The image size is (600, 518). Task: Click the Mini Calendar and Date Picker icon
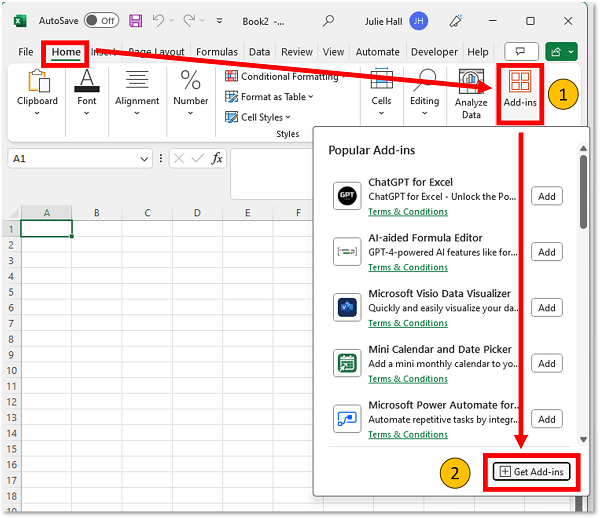coord(347,363)
